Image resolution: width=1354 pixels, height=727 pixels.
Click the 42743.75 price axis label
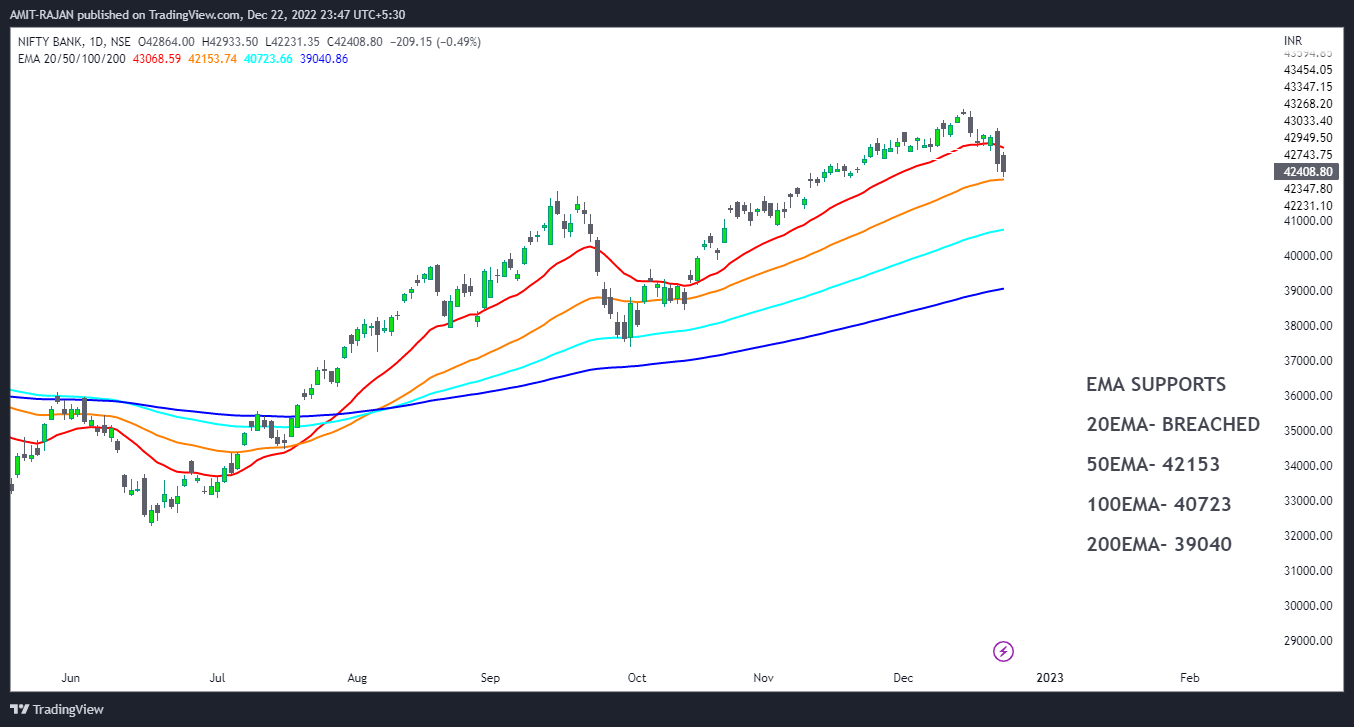tap(1308, 154)
